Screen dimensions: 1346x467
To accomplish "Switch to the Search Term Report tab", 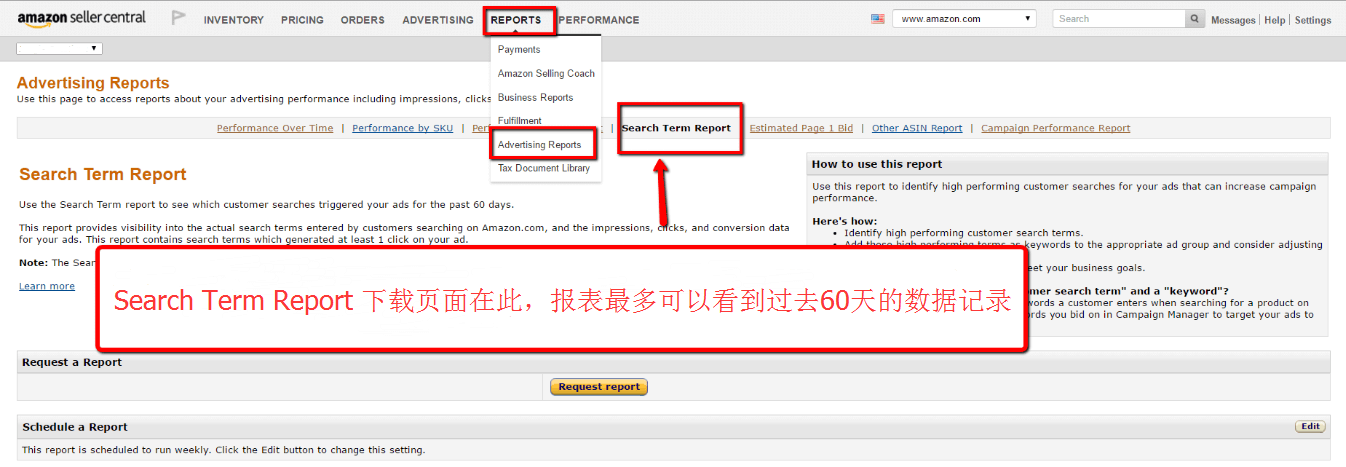I will point(676,128).
